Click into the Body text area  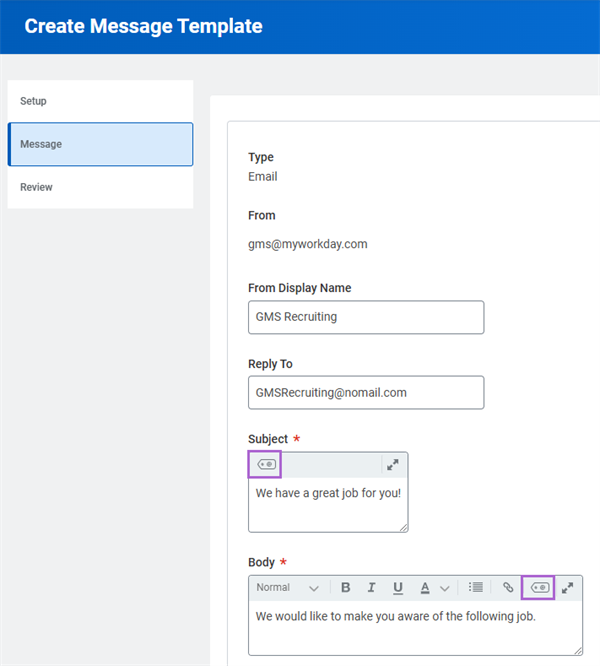click(415, 628)
